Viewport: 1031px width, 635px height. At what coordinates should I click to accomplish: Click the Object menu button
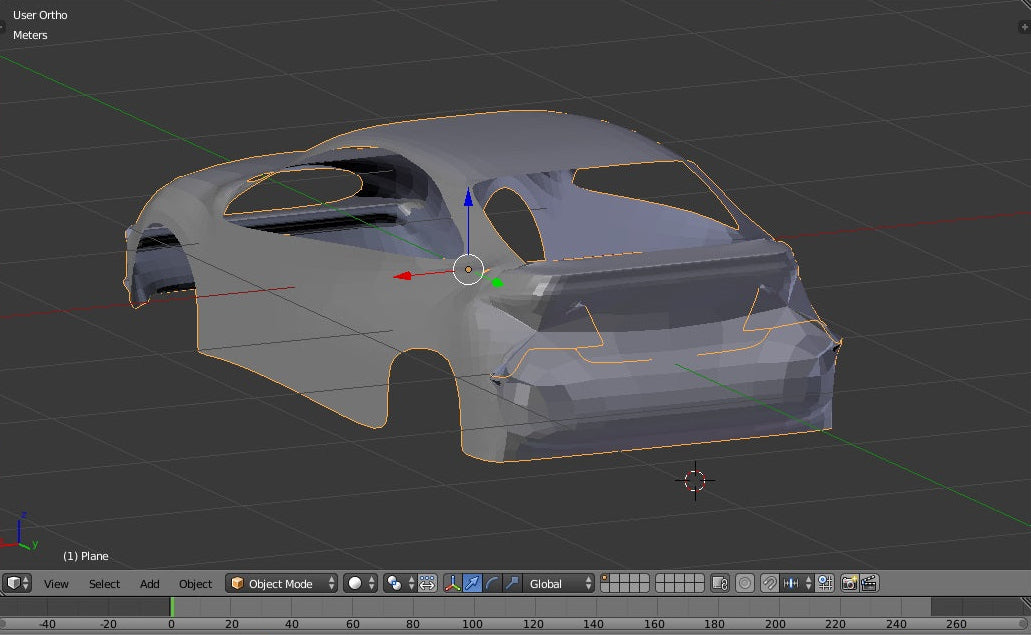(195, 584)
